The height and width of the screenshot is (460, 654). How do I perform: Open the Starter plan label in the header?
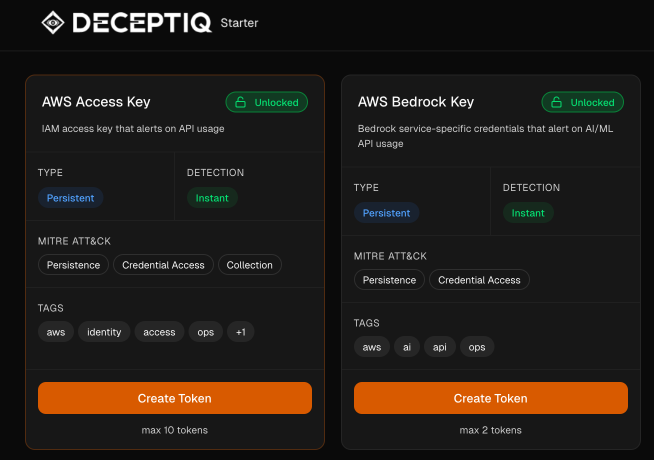[238, 22]
